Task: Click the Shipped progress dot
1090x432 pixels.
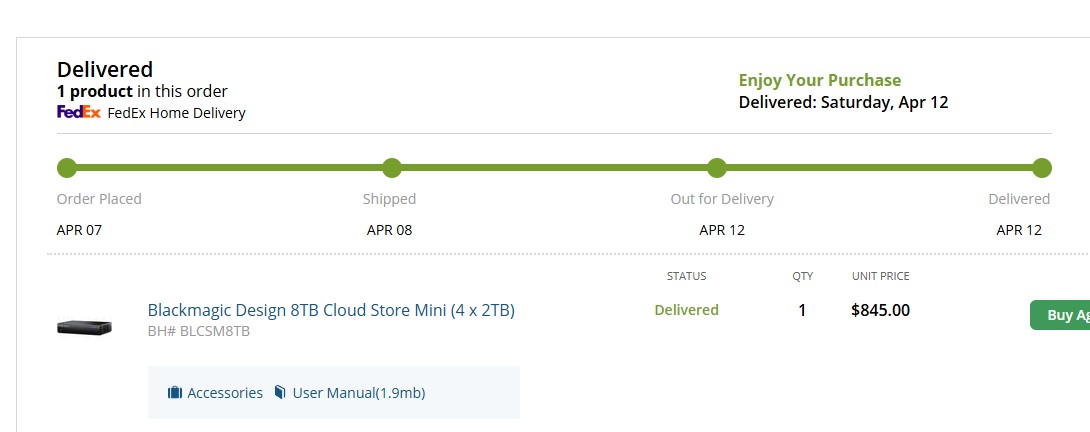Action: coord(392,168)
